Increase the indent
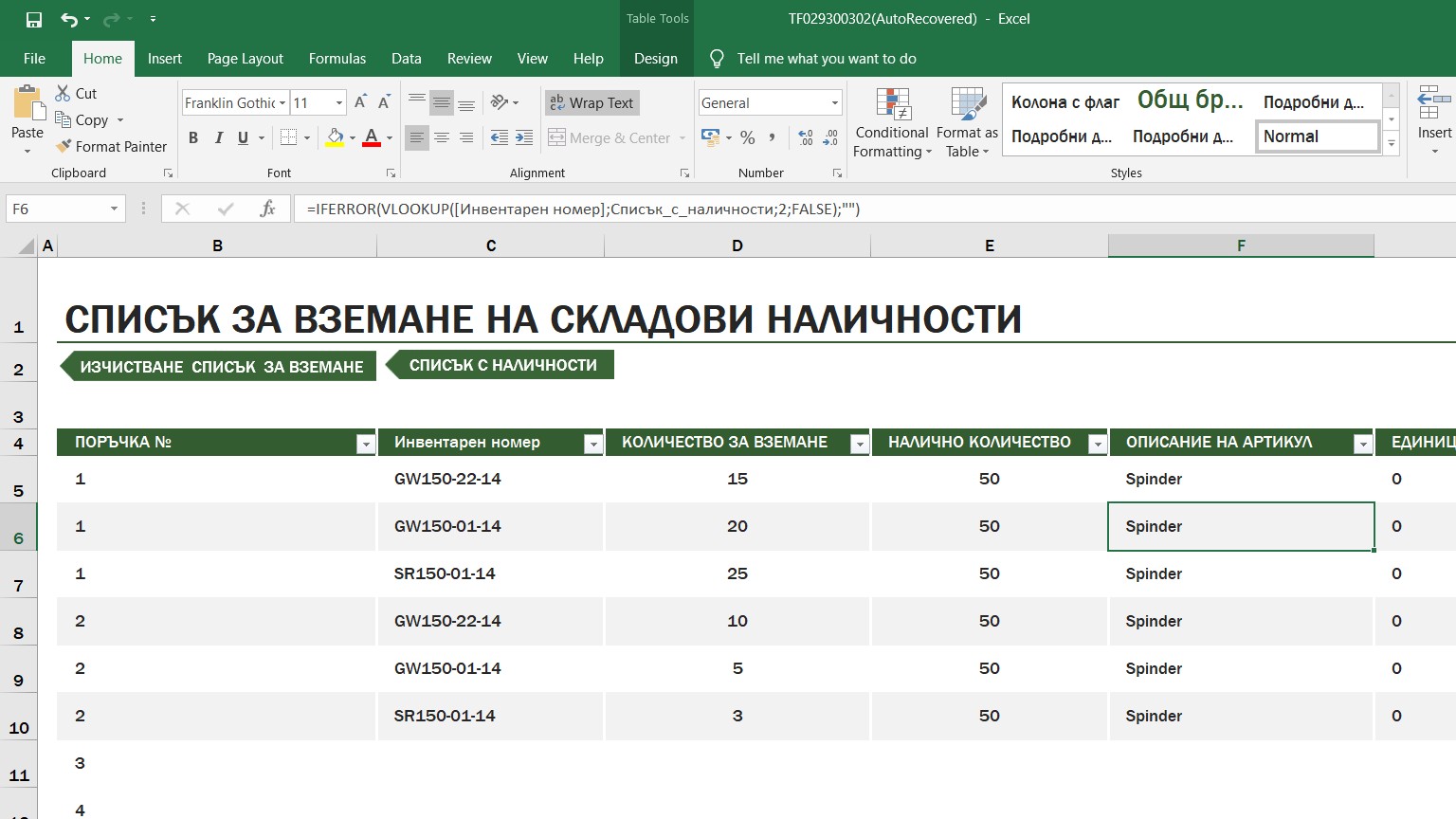The height and width of the screenshot is (819, 1456). (524, 137)
